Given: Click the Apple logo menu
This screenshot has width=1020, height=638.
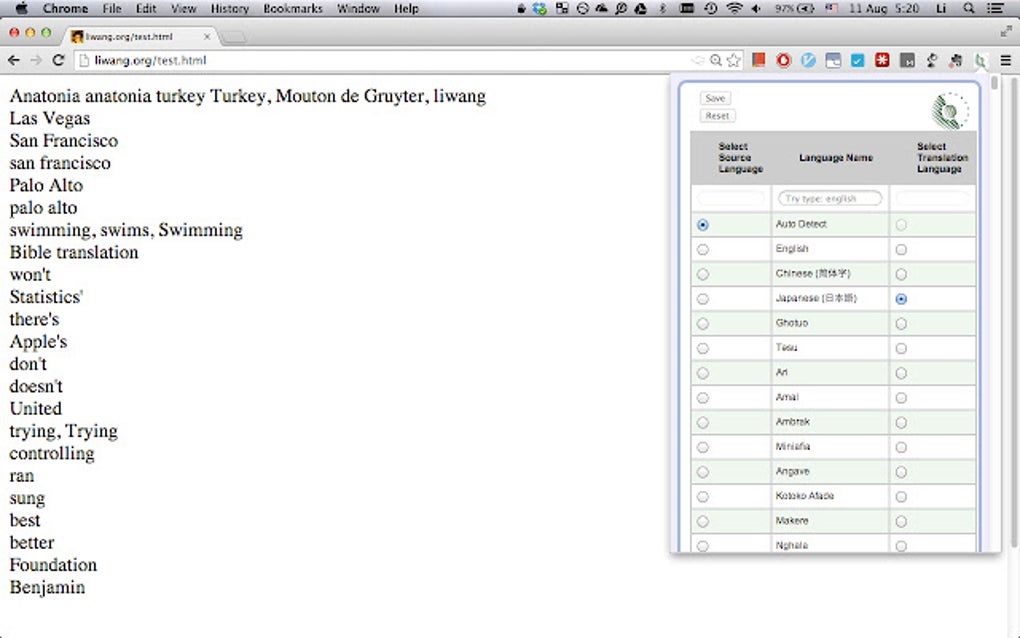Looking at the screenshot, I should pos(21,8).
